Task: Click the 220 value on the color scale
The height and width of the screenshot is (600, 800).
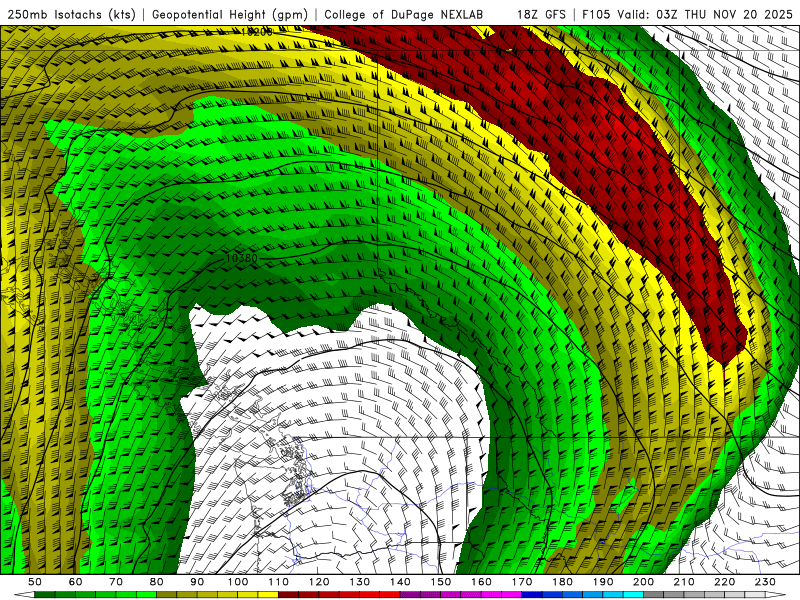Action: coord(724,582)
